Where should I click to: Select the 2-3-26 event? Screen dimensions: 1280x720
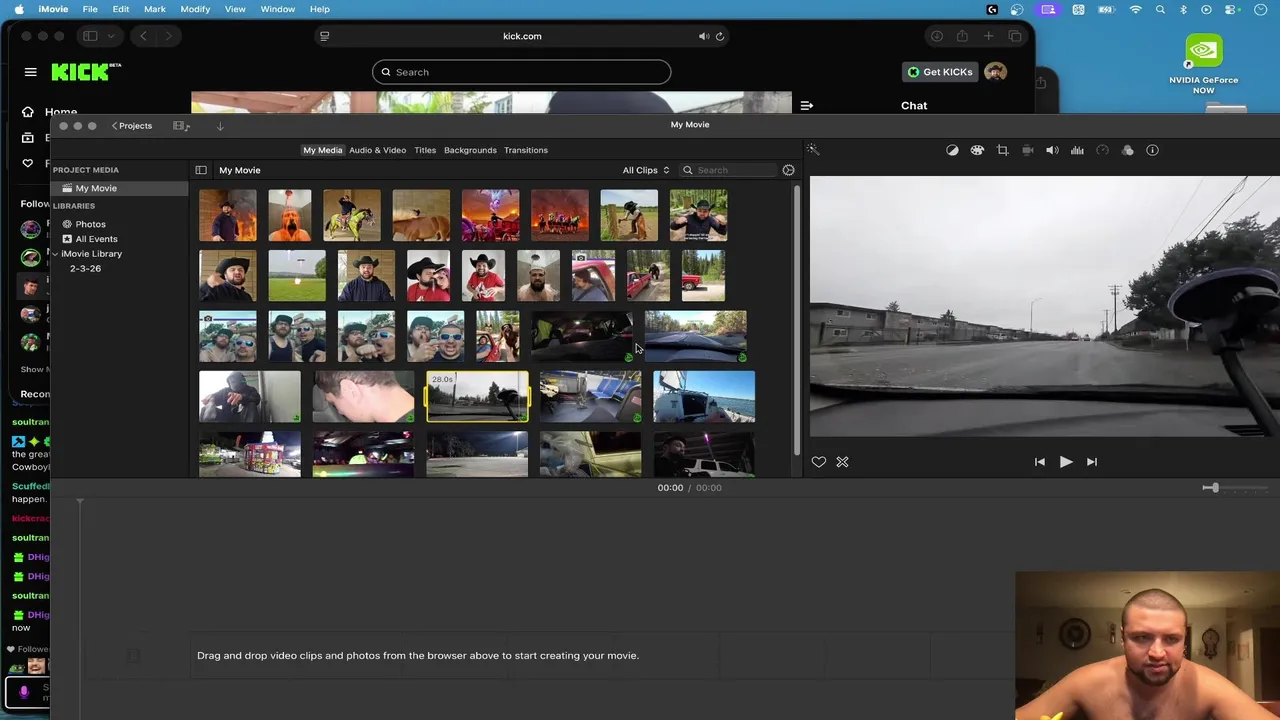click(85, 269)
